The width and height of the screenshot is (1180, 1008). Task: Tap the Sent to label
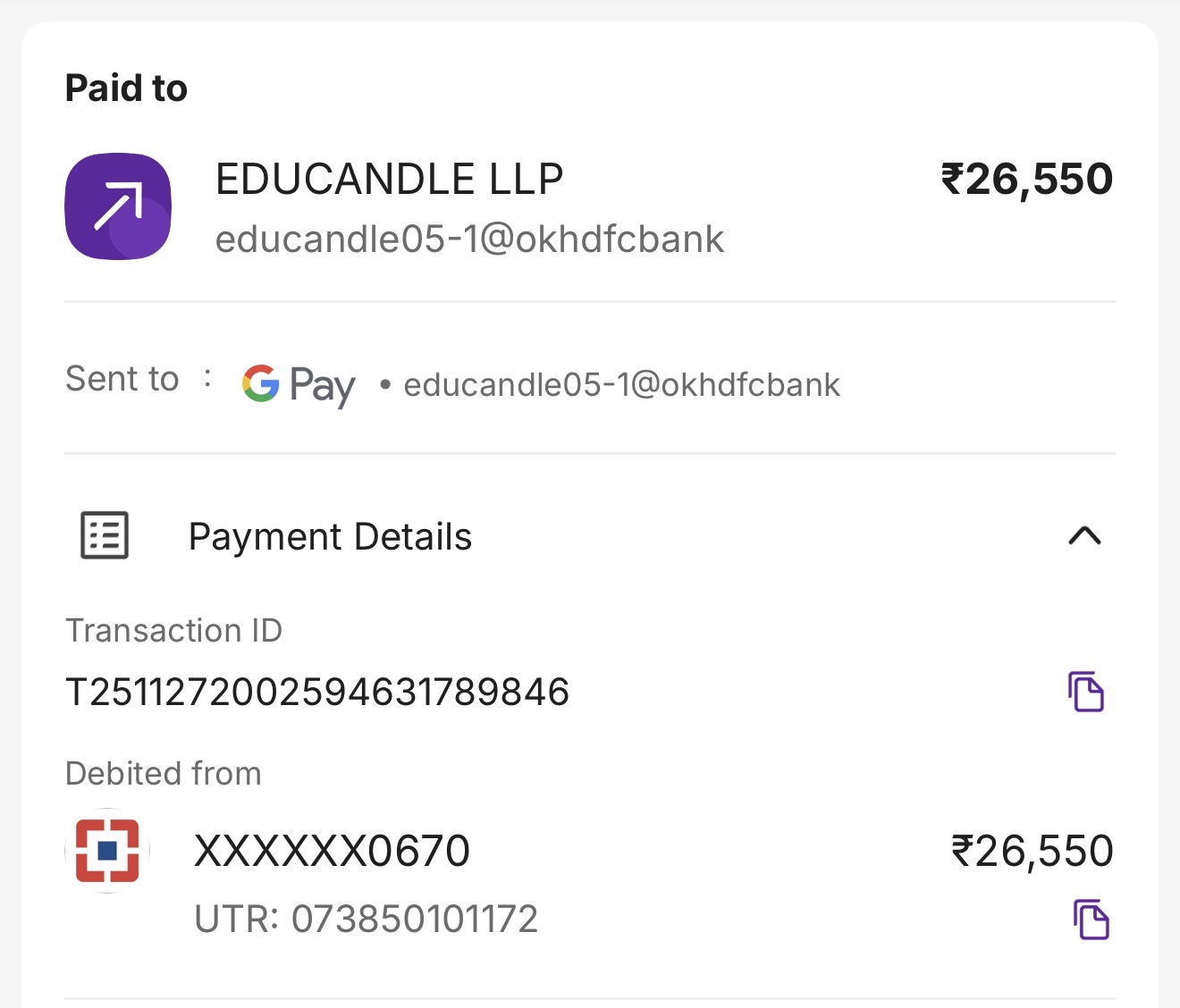(x=122, y=379)
